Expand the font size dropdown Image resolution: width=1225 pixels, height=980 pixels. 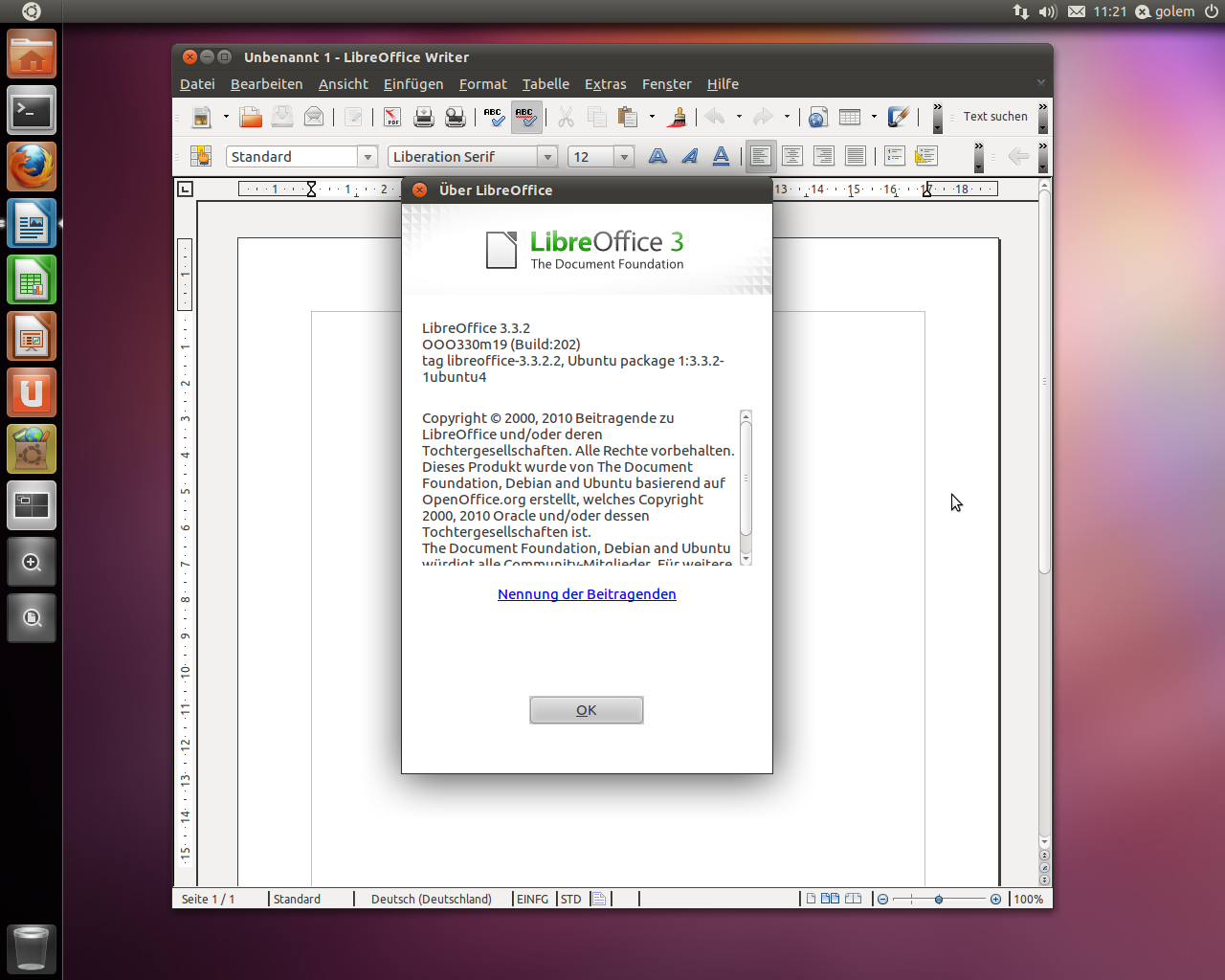(x=624, y=156)
